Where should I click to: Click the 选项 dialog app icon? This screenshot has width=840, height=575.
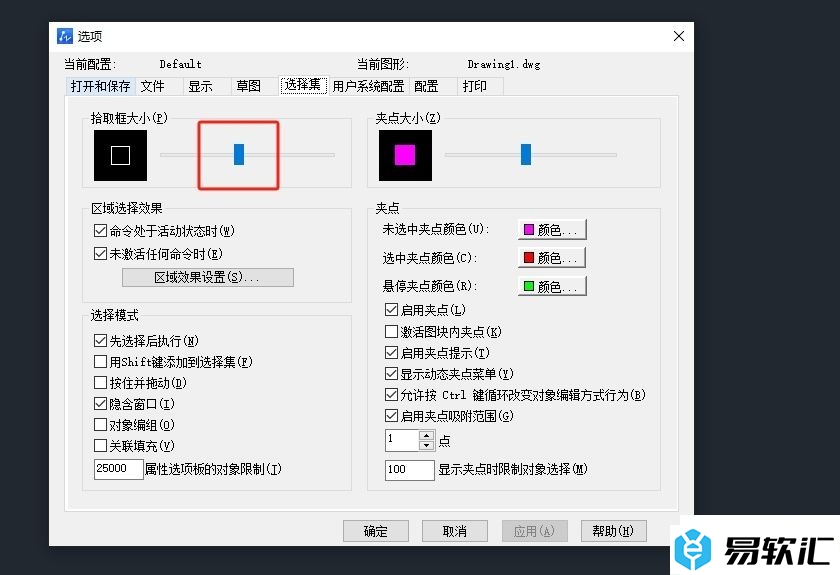coord(65,36)
